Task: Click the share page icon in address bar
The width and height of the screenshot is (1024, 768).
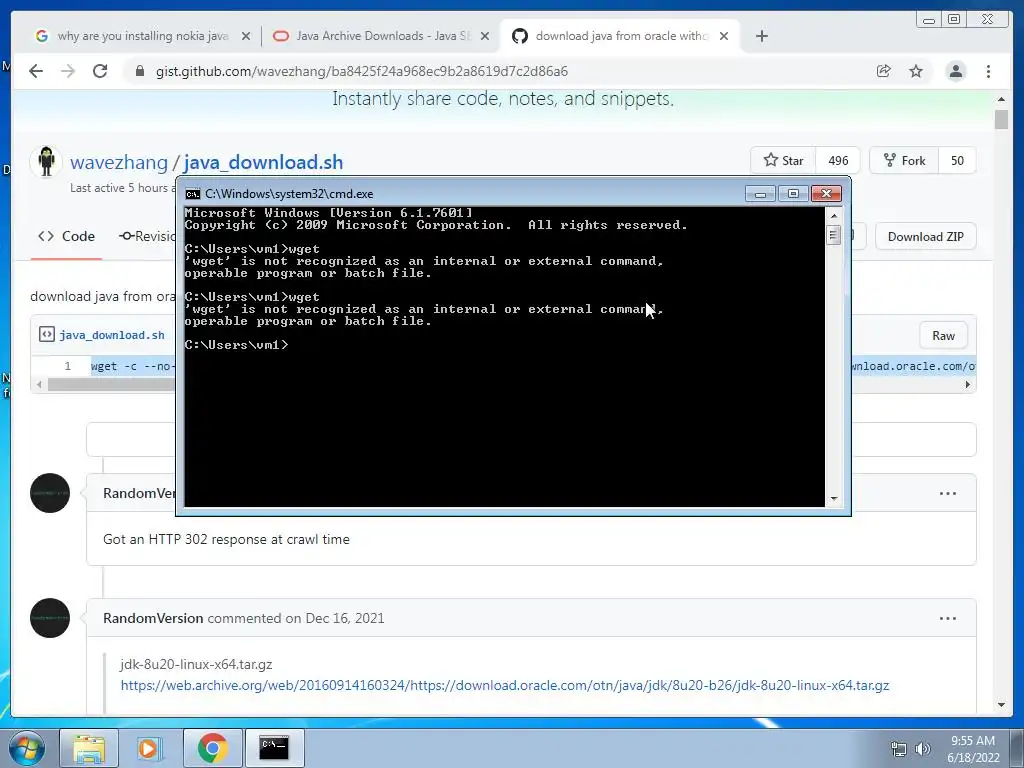Action: tap(884, 71)
